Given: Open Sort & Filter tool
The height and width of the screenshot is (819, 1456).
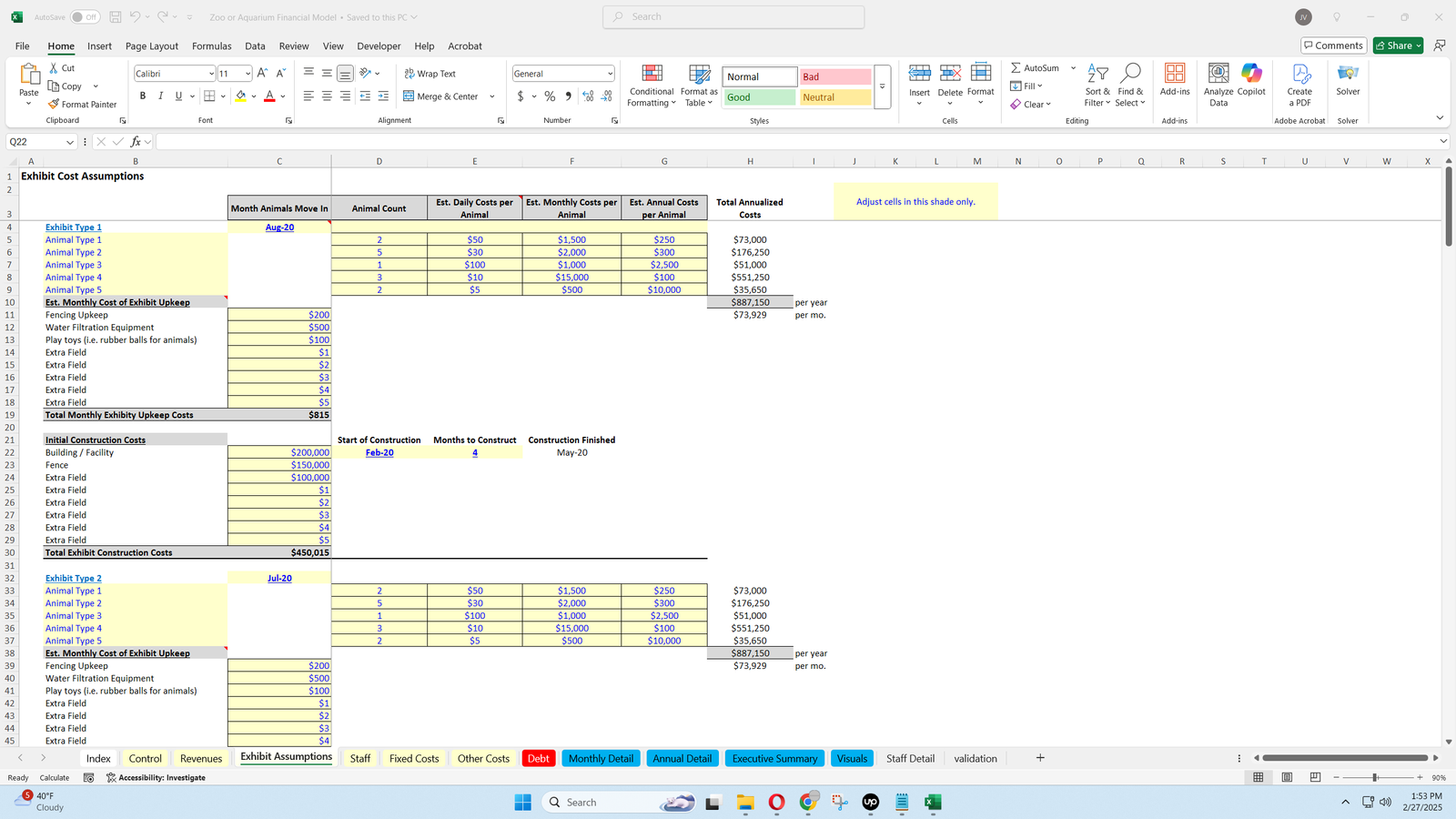Looking at the screenshot, I should click(x=1097, y=86).
